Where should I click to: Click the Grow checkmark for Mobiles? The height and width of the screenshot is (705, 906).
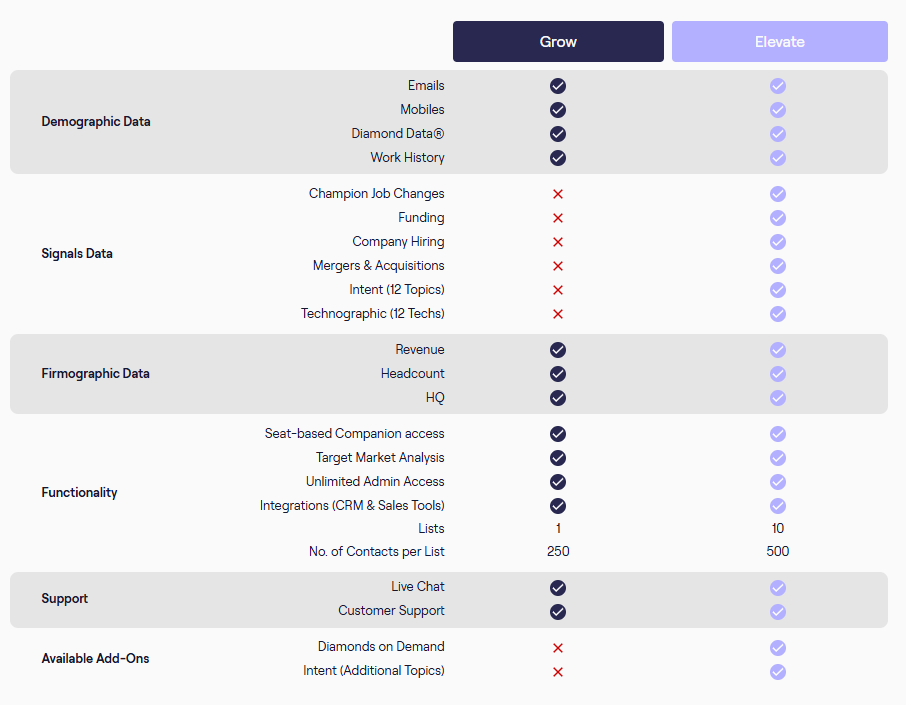coord(558,110)
